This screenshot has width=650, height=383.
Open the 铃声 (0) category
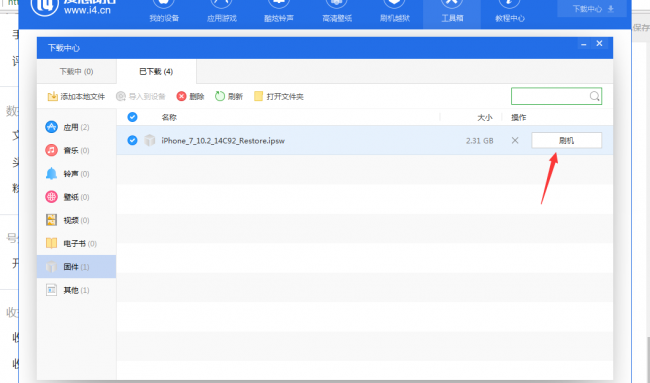point(76,174)
